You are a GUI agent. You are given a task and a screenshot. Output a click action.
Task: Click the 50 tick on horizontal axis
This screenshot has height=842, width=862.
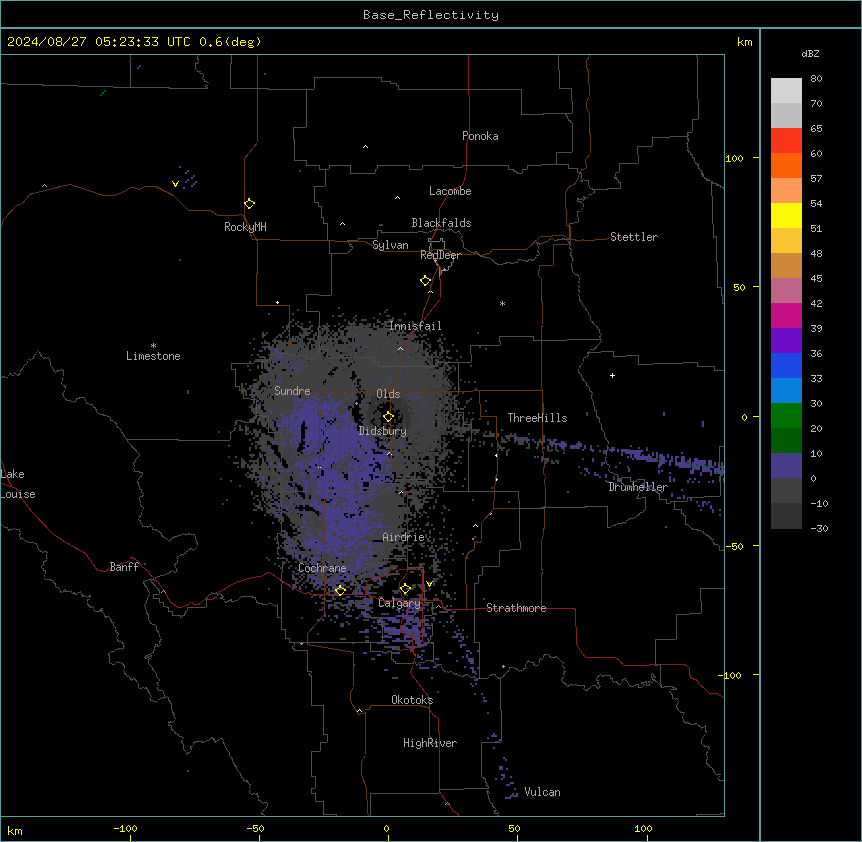[514, 828]
